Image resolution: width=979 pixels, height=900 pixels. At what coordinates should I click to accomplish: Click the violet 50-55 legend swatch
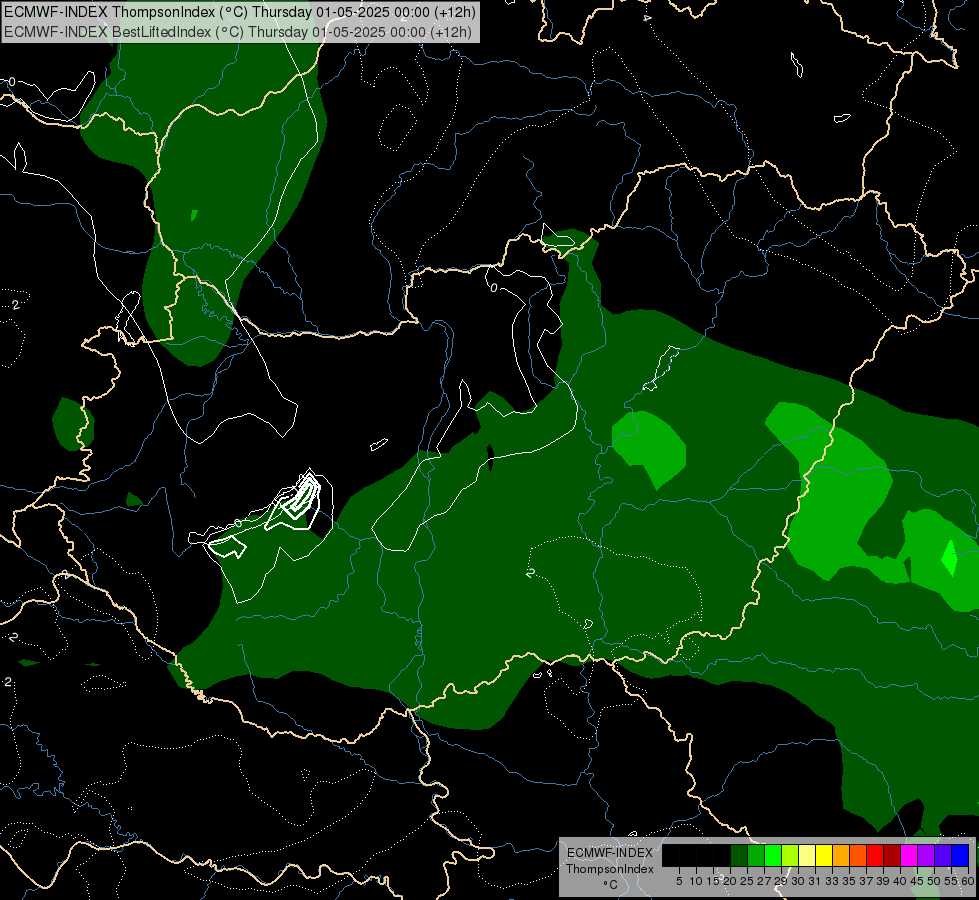pyautogui.click(x=943, y=855)
